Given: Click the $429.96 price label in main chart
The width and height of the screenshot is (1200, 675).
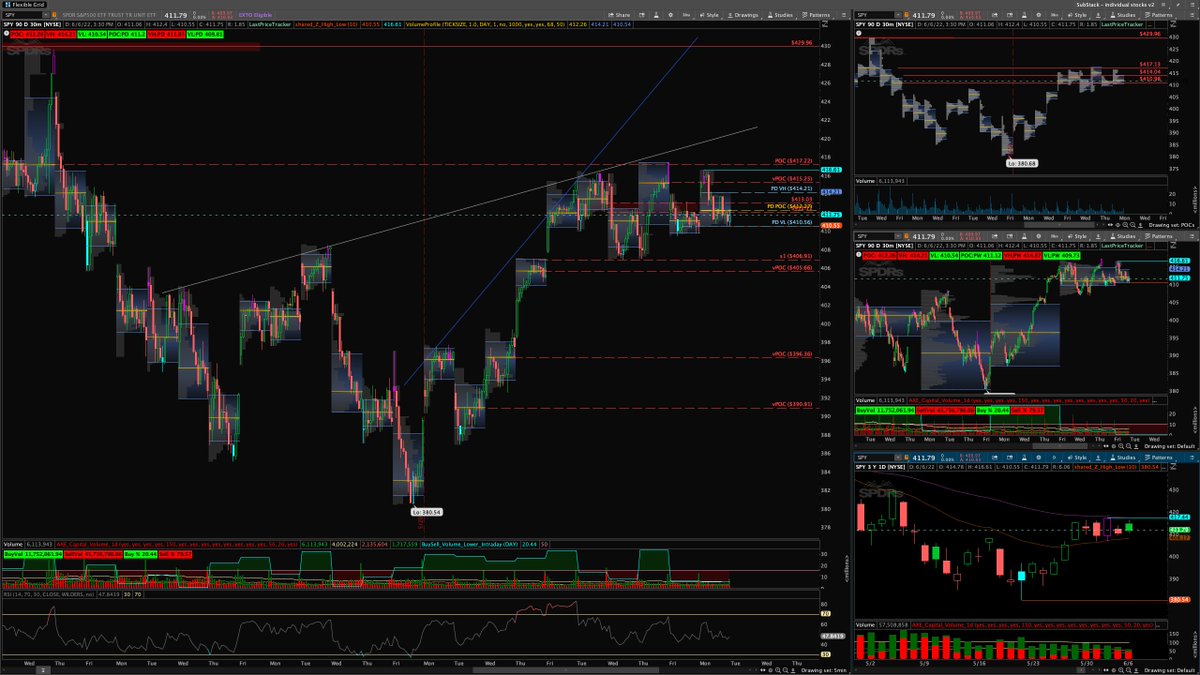Looking at the screenshot, I should (x=800, y=43).
